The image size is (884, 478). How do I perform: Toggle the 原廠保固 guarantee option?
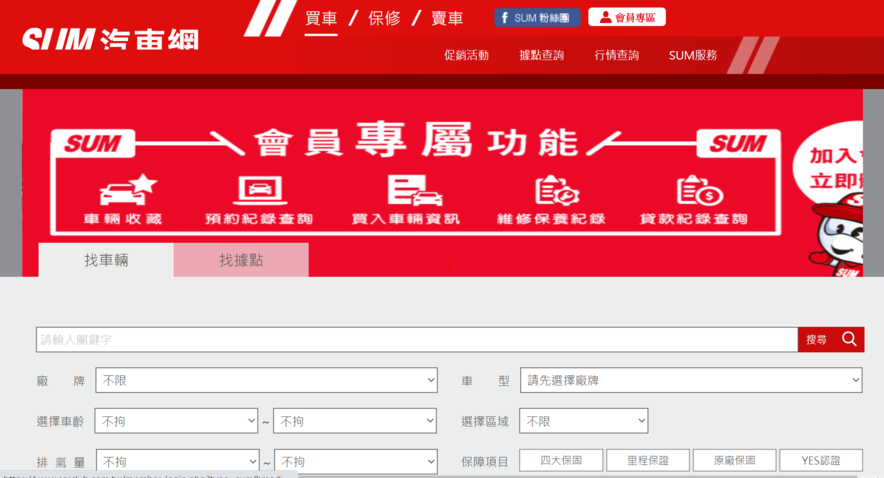pos(735,461)
